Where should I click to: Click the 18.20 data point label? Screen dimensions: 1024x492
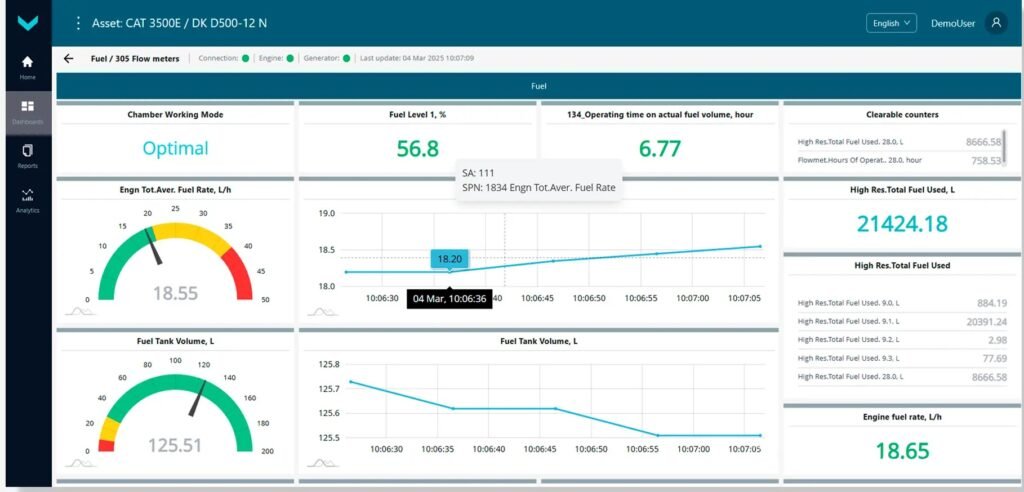[449, 259]
